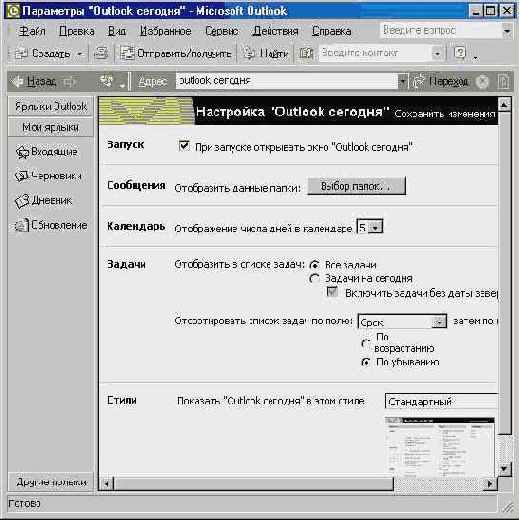Click the horizontal scrollbar thumb

click(x=253, y=483)
